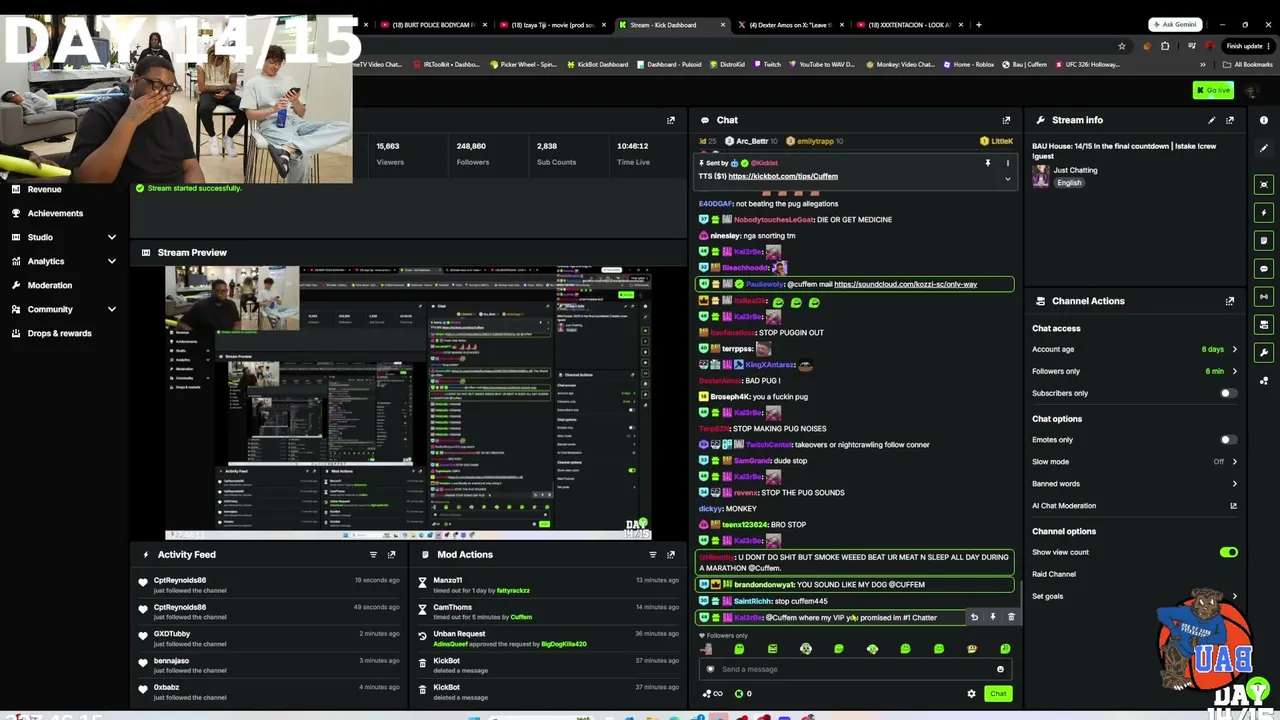1280x720 pixels.
Task: Click the lightning bolt sidebar icon
Action: tap(1264, 213)
